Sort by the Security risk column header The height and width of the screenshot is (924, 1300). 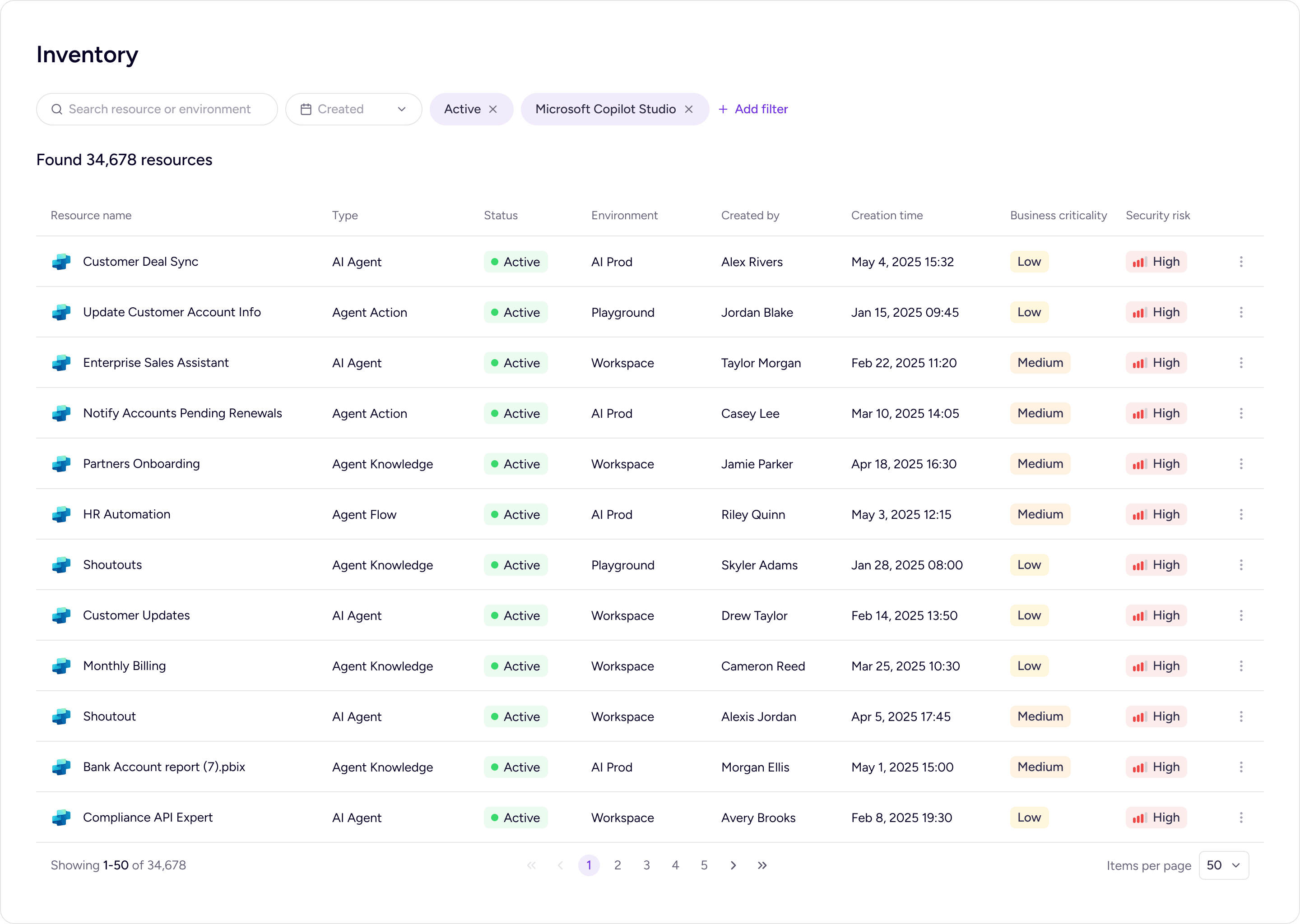pyautogui.click(x=1157, y=216)
